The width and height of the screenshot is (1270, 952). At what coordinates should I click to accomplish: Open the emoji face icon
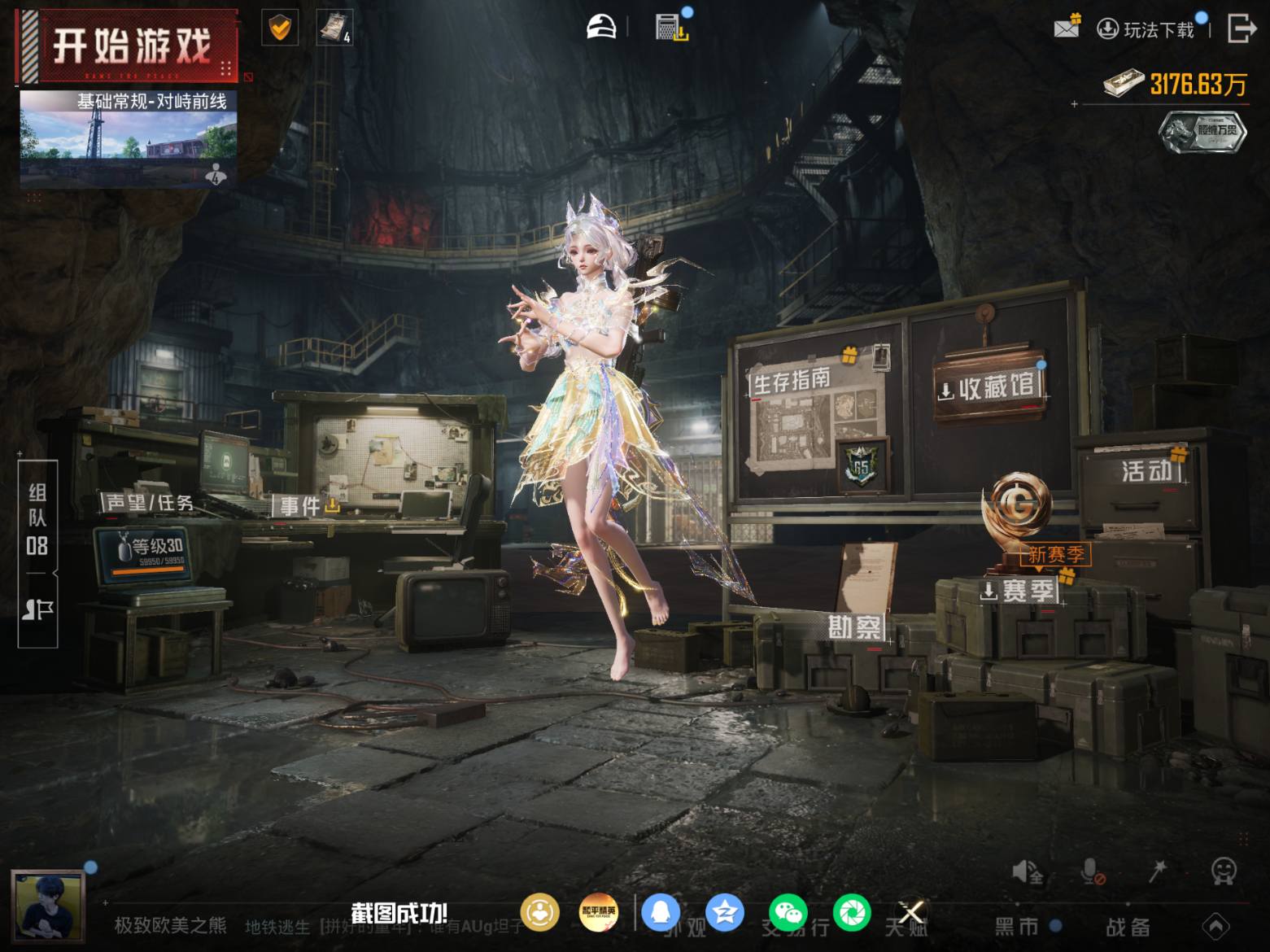tap(1224, 871)
